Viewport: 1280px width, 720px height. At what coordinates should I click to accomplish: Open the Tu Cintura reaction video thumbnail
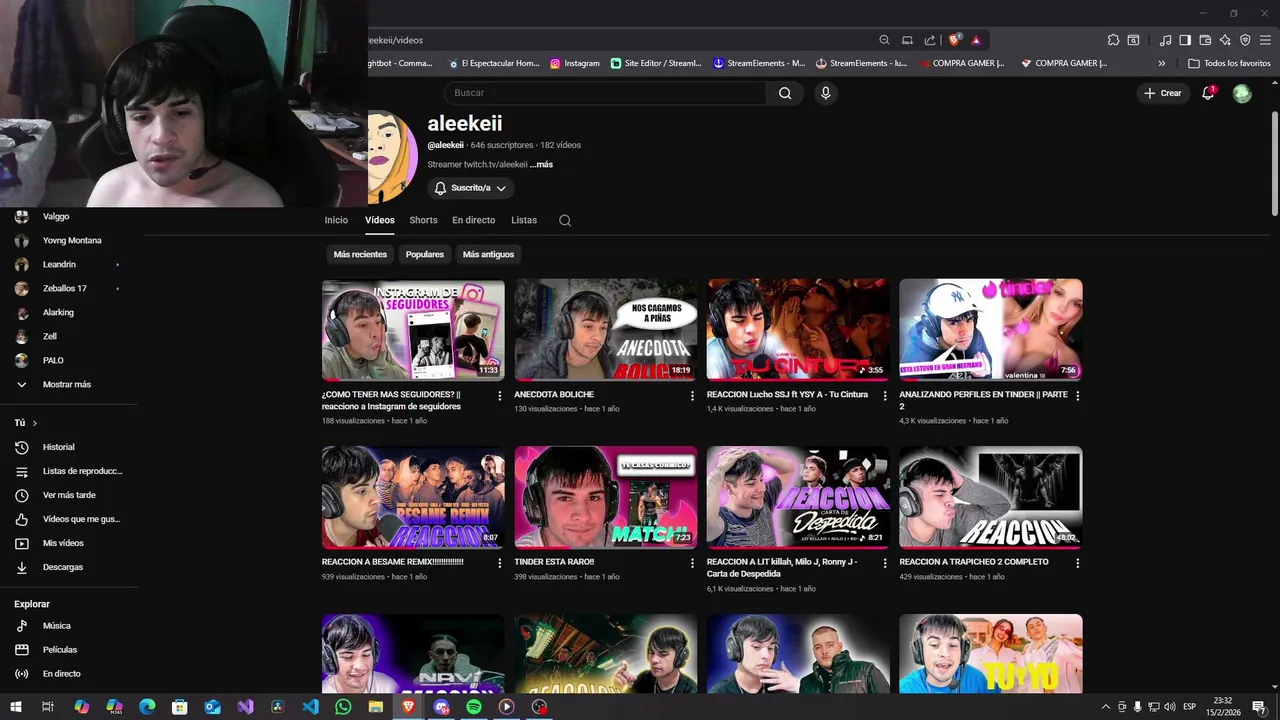[x=798, y=330]
